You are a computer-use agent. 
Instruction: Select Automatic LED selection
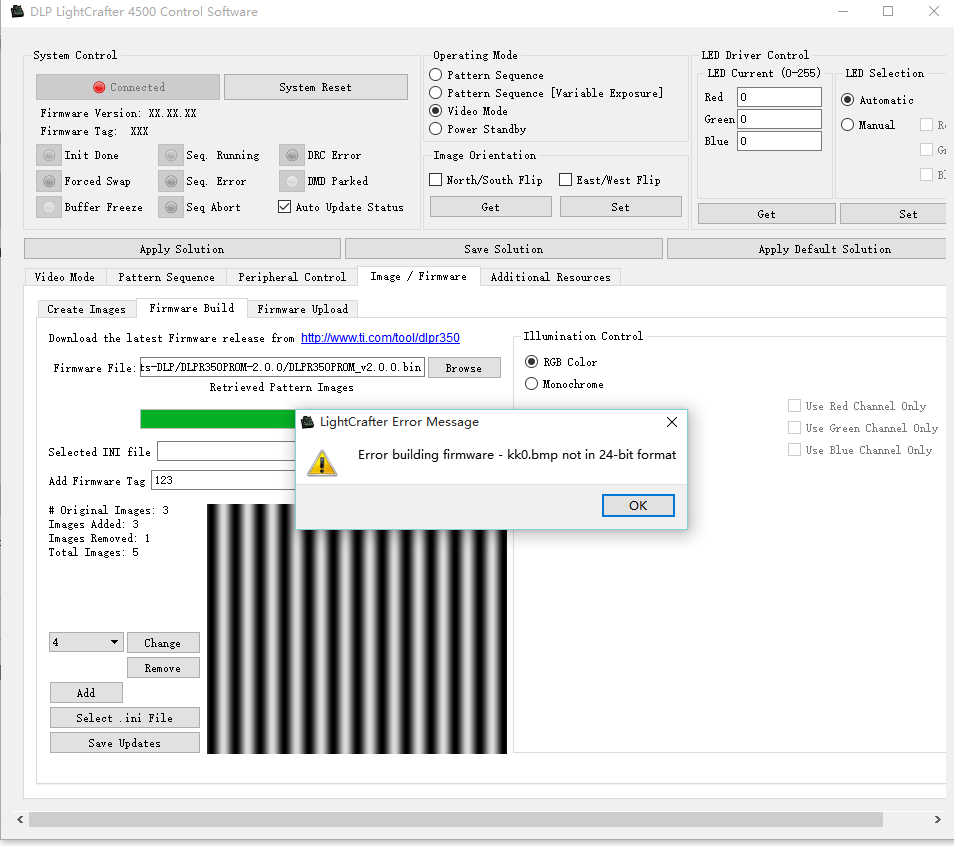tap(848, 100)
